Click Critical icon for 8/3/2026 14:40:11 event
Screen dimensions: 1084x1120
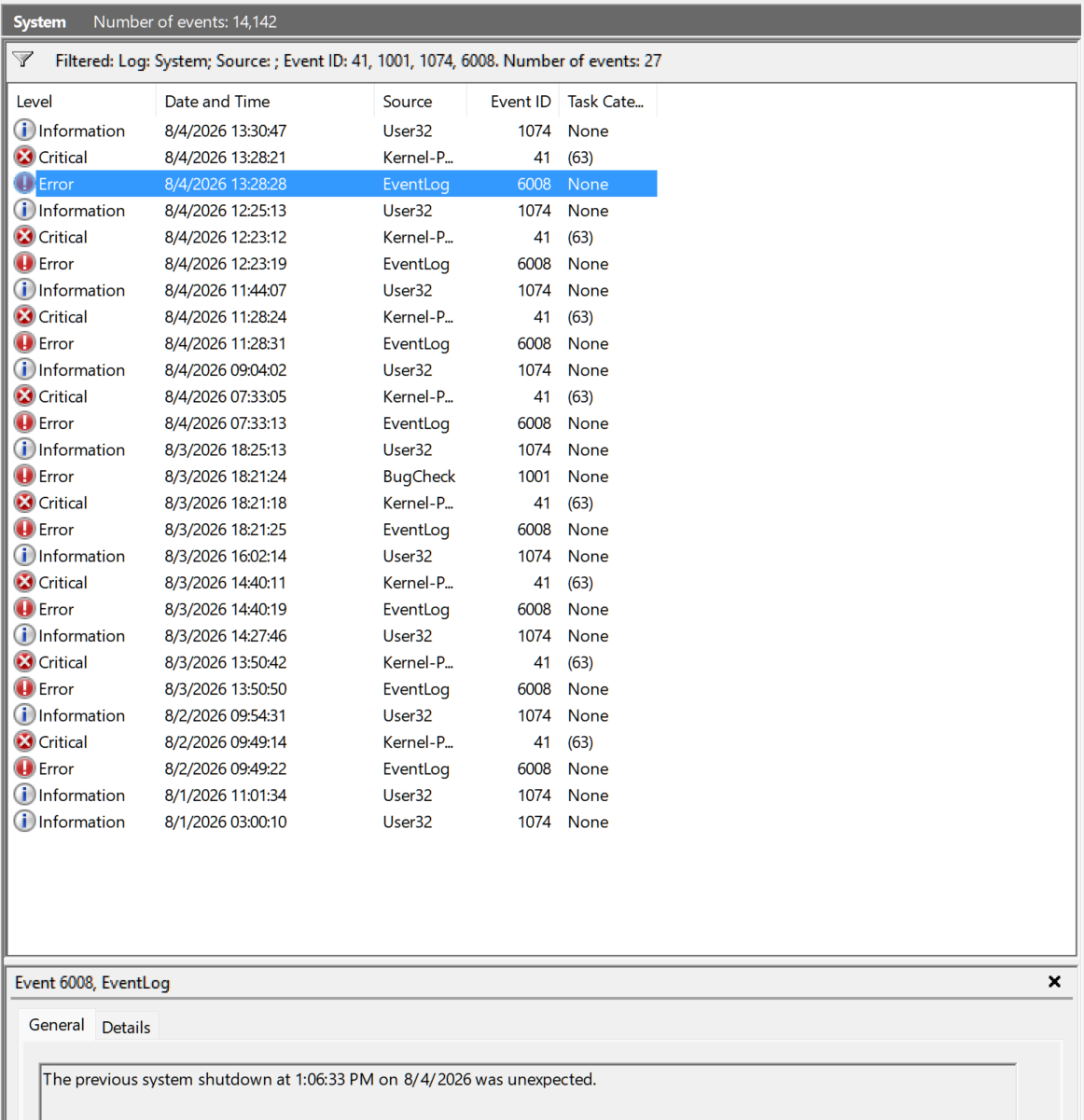point(25,582)
